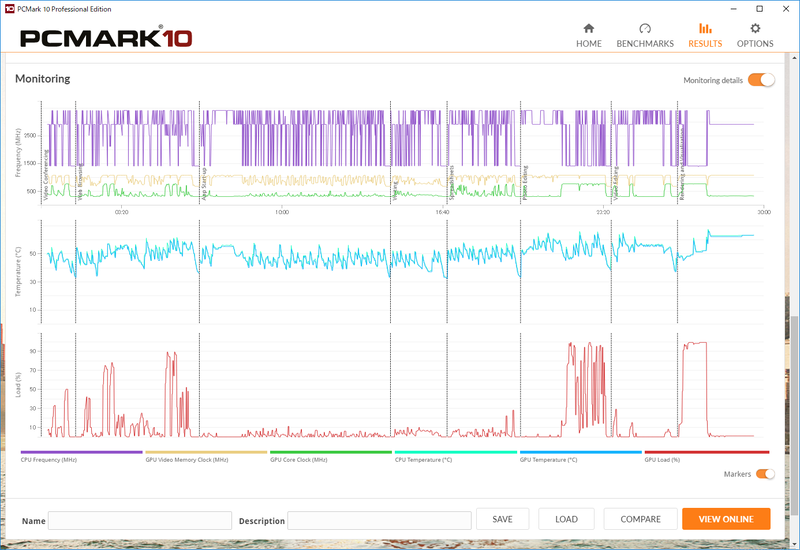
Task: Go to the Home tab icon
Action: tap(589, 29)
